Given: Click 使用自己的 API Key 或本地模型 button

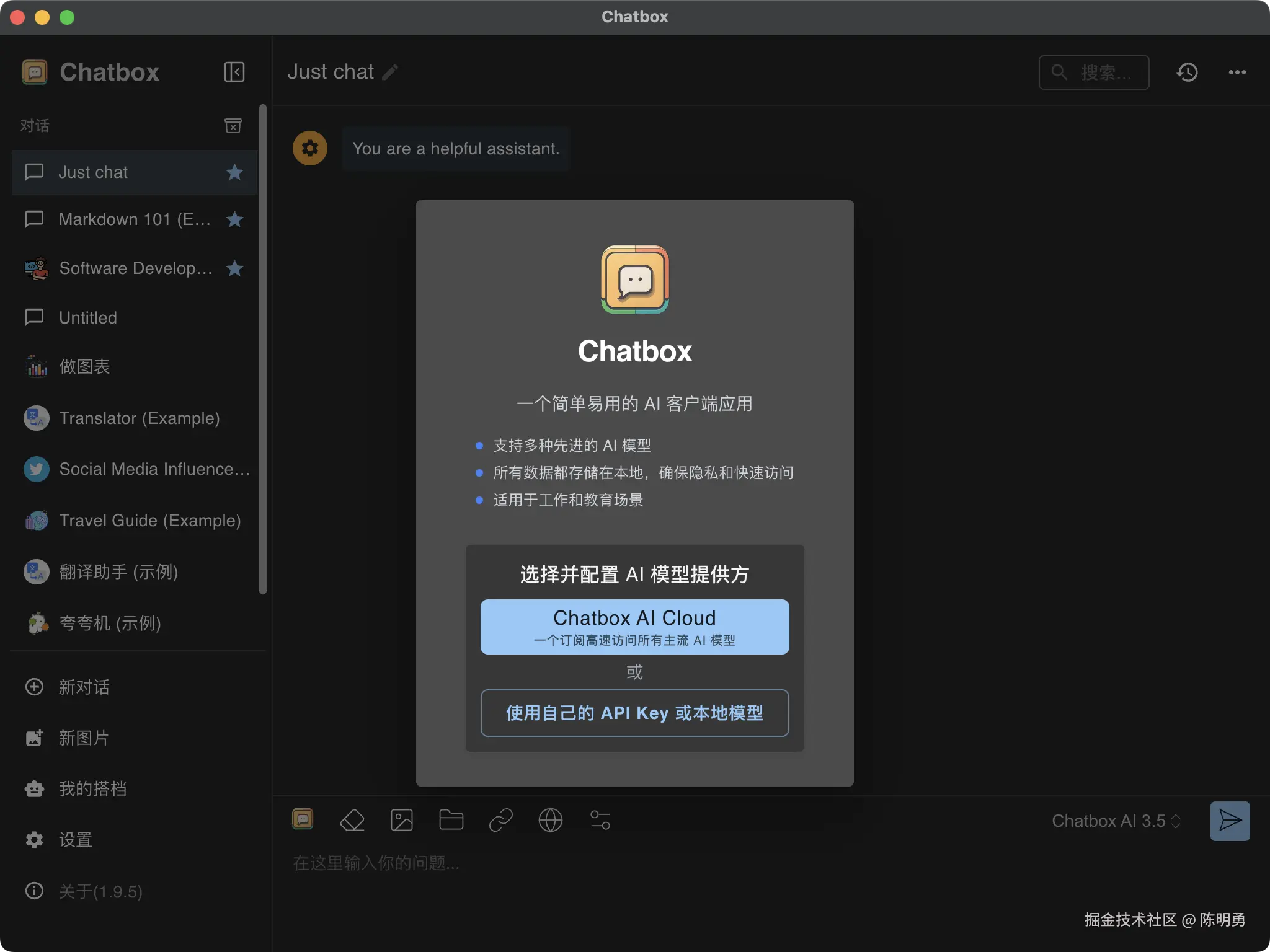Looking at the screenshot, I should [634, 713].
